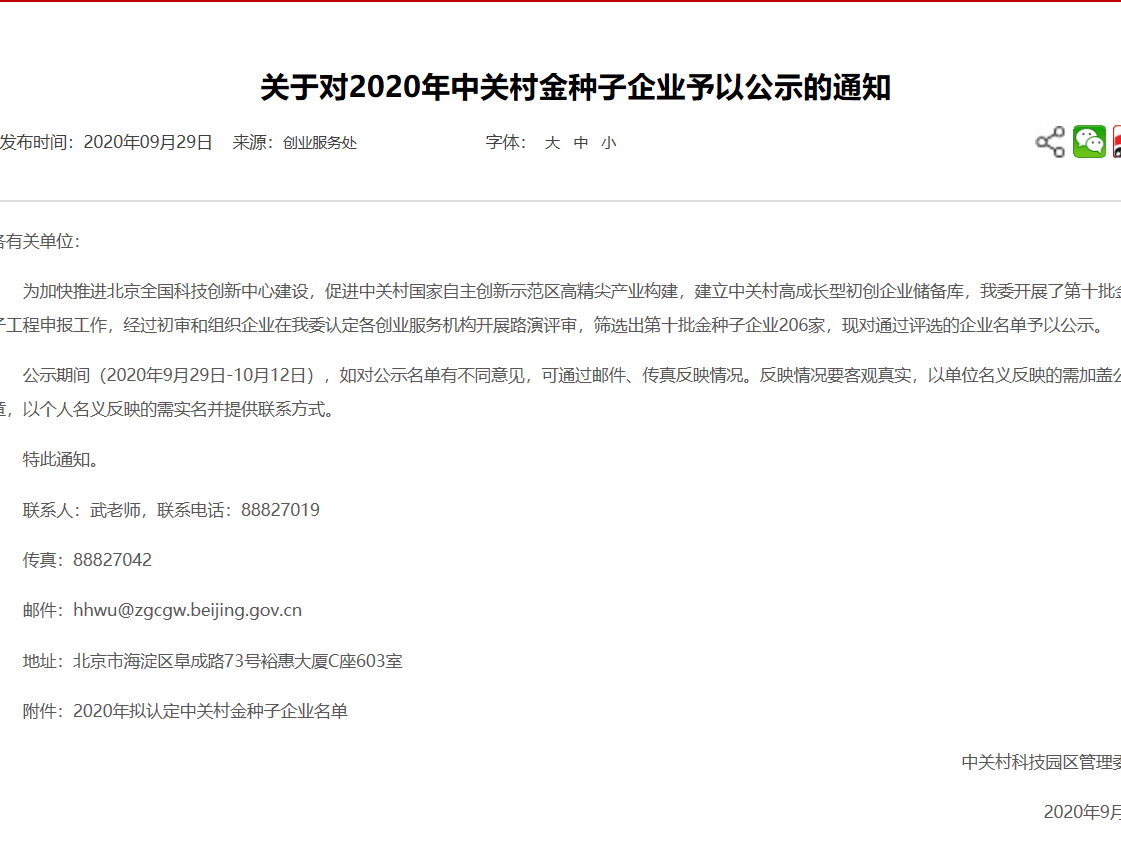
Task: Share the notice via WeChat icon
Action: point(1089,142)
